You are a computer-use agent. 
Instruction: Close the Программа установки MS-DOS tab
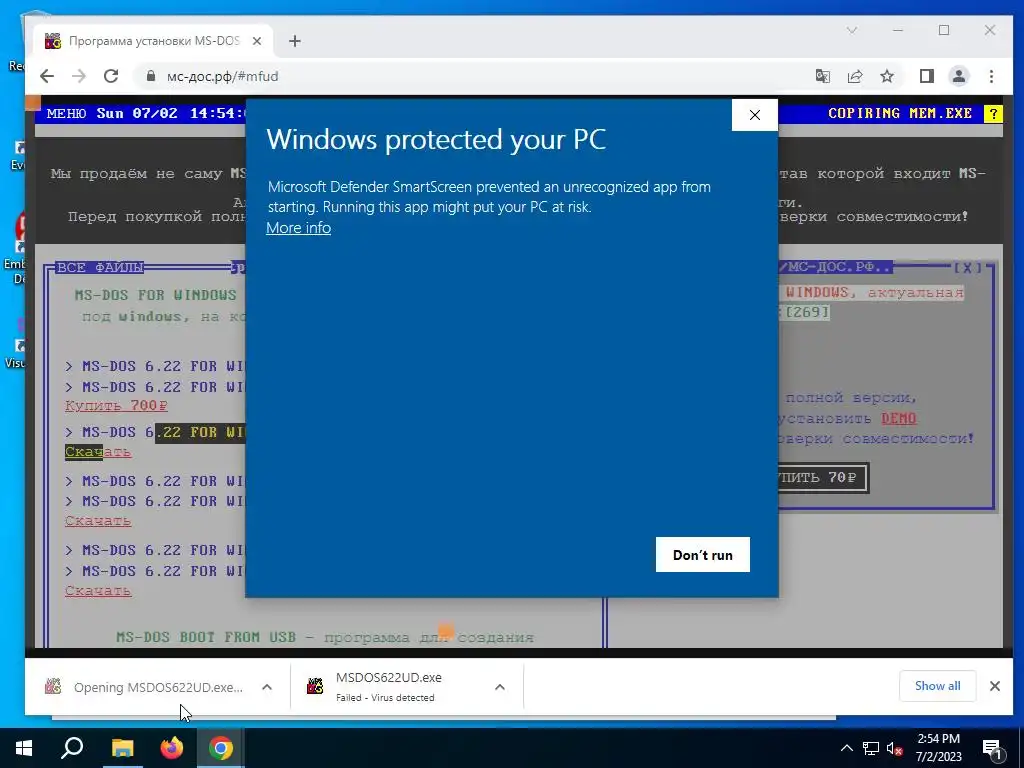[257, 41]
